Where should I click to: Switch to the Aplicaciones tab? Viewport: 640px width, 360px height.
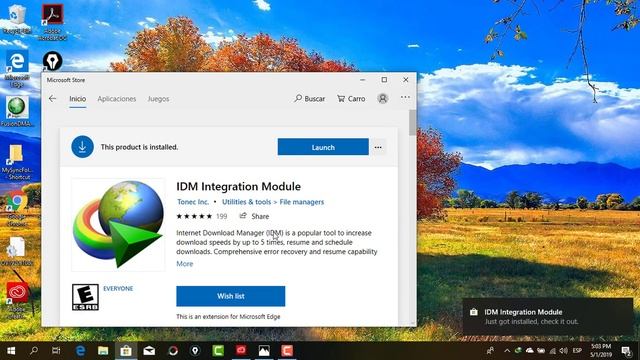click(x=117, y=99)
